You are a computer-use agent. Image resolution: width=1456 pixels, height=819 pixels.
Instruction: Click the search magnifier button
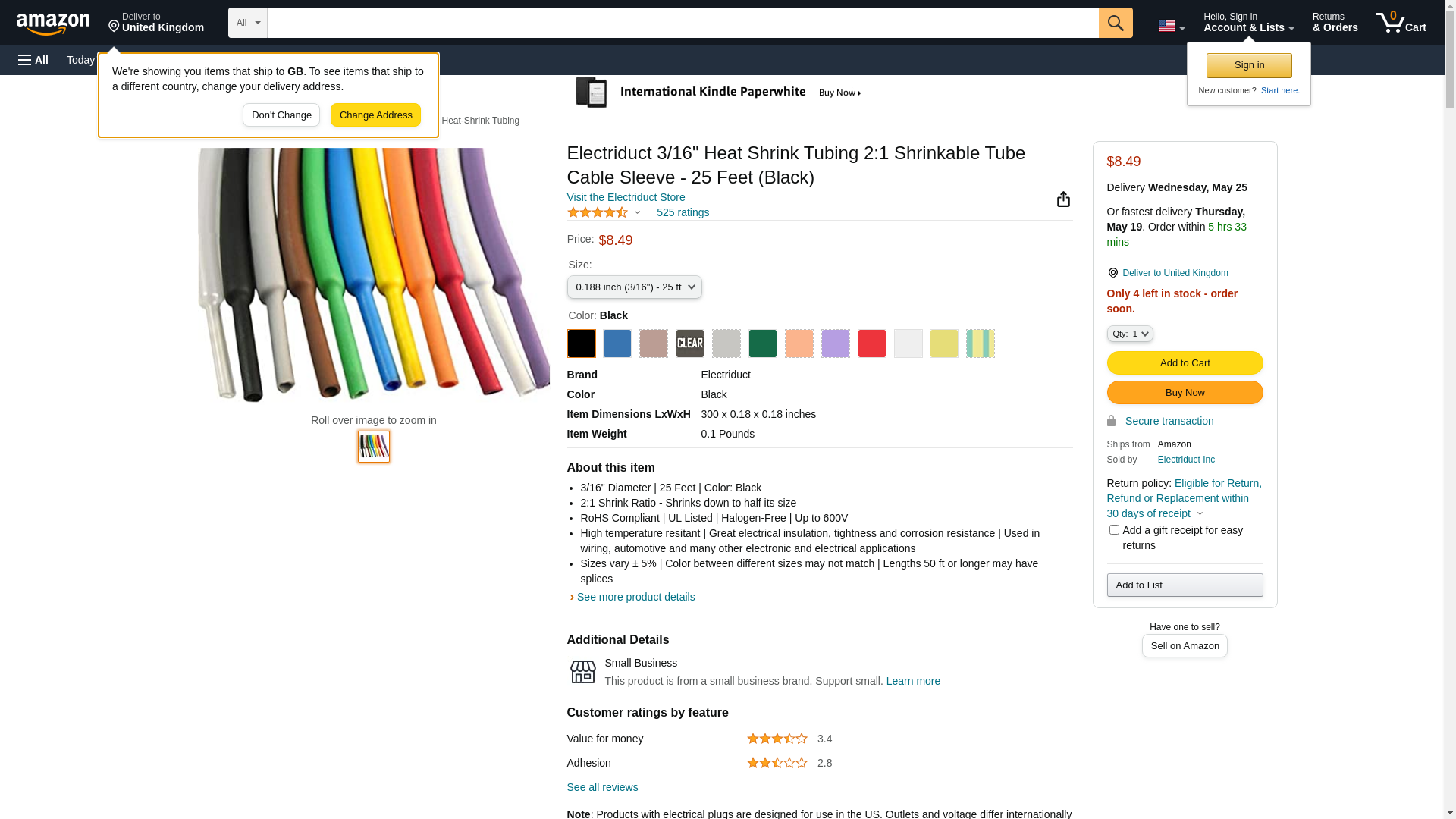[1115, 23]
